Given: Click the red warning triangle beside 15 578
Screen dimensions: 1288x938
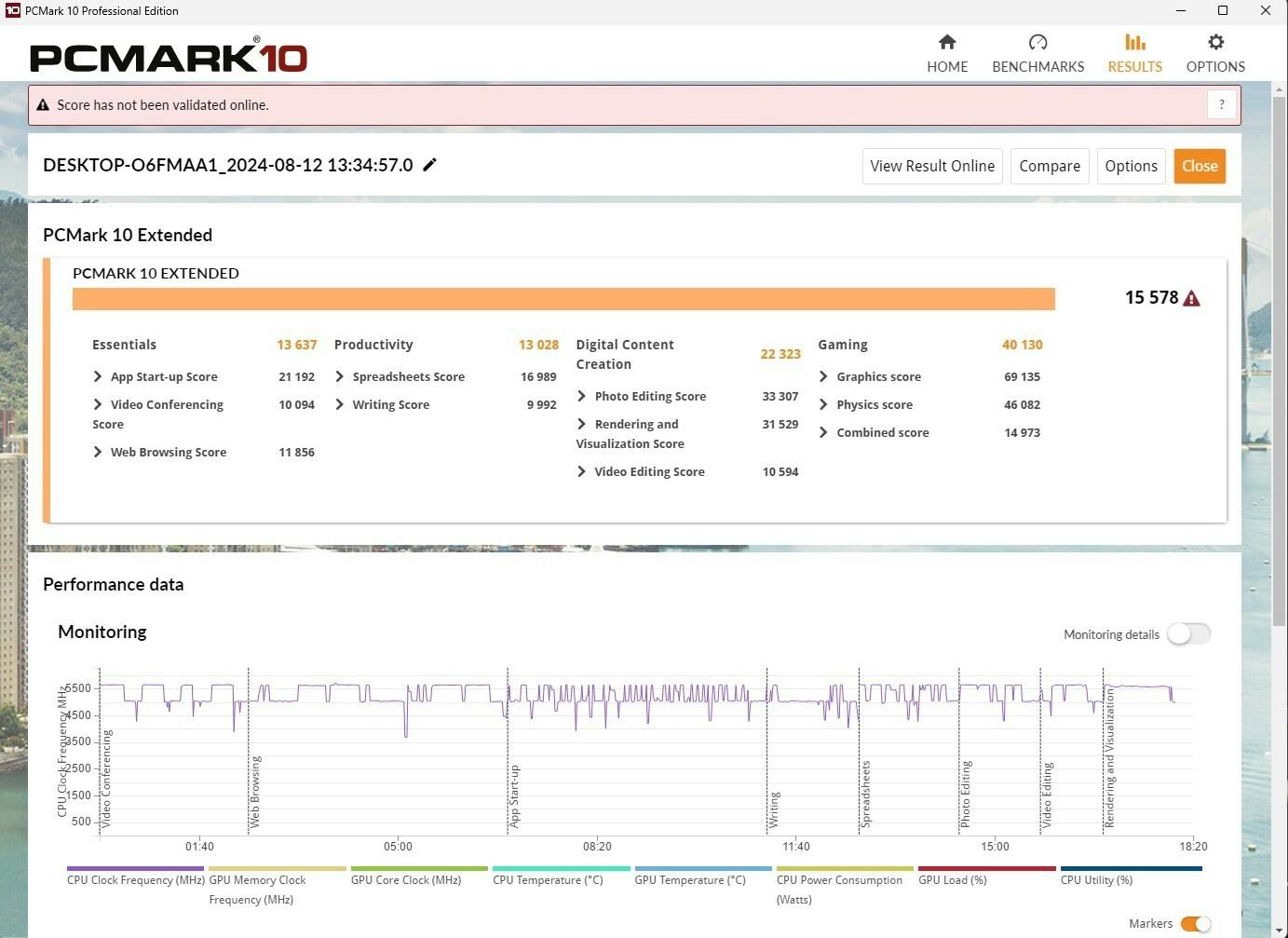Looking at the screenshot, I should pyautogui.click(x=1192, y=298).
